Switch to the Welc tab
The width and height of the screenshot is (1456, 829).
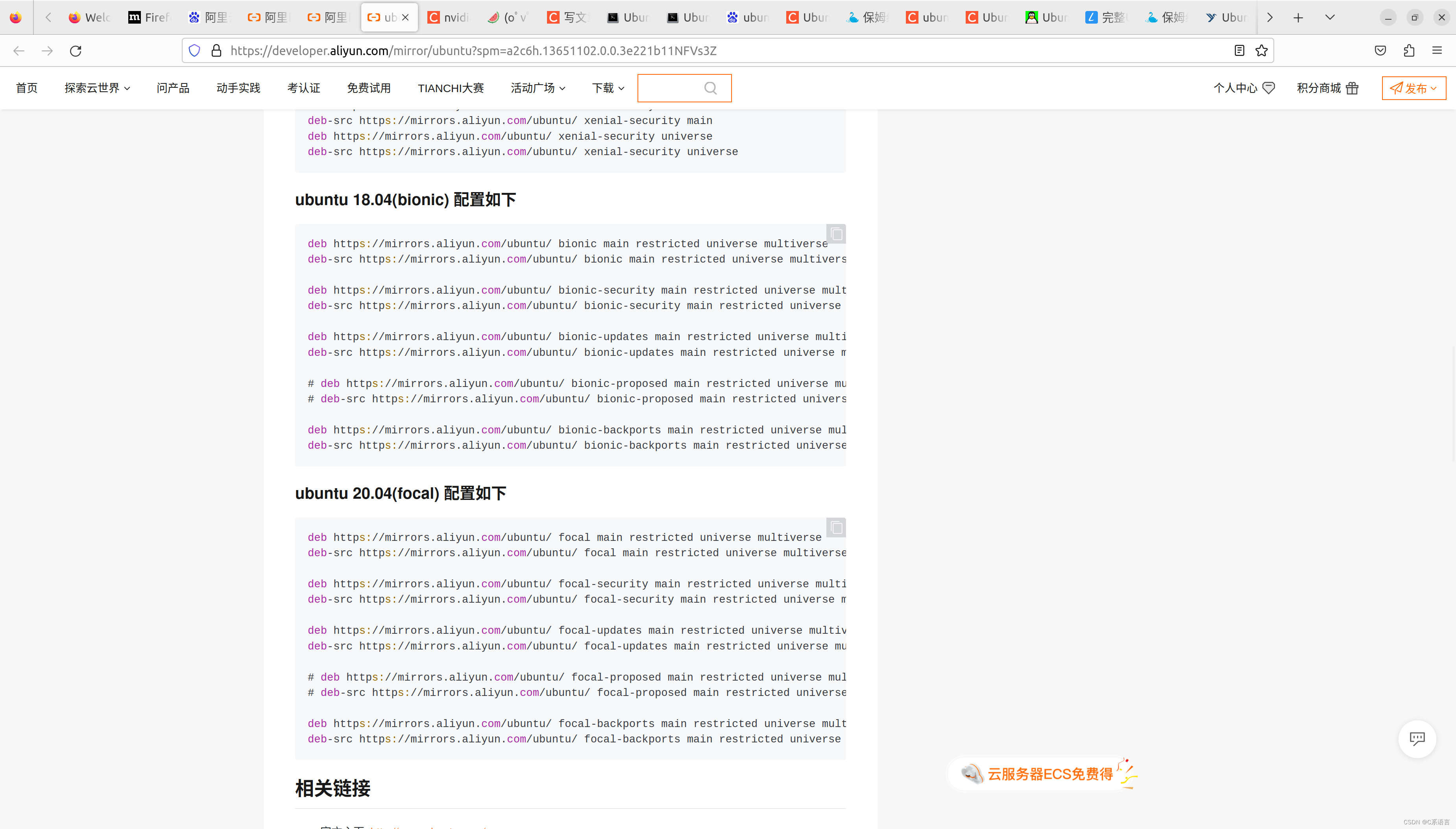(x=89, y=18)
